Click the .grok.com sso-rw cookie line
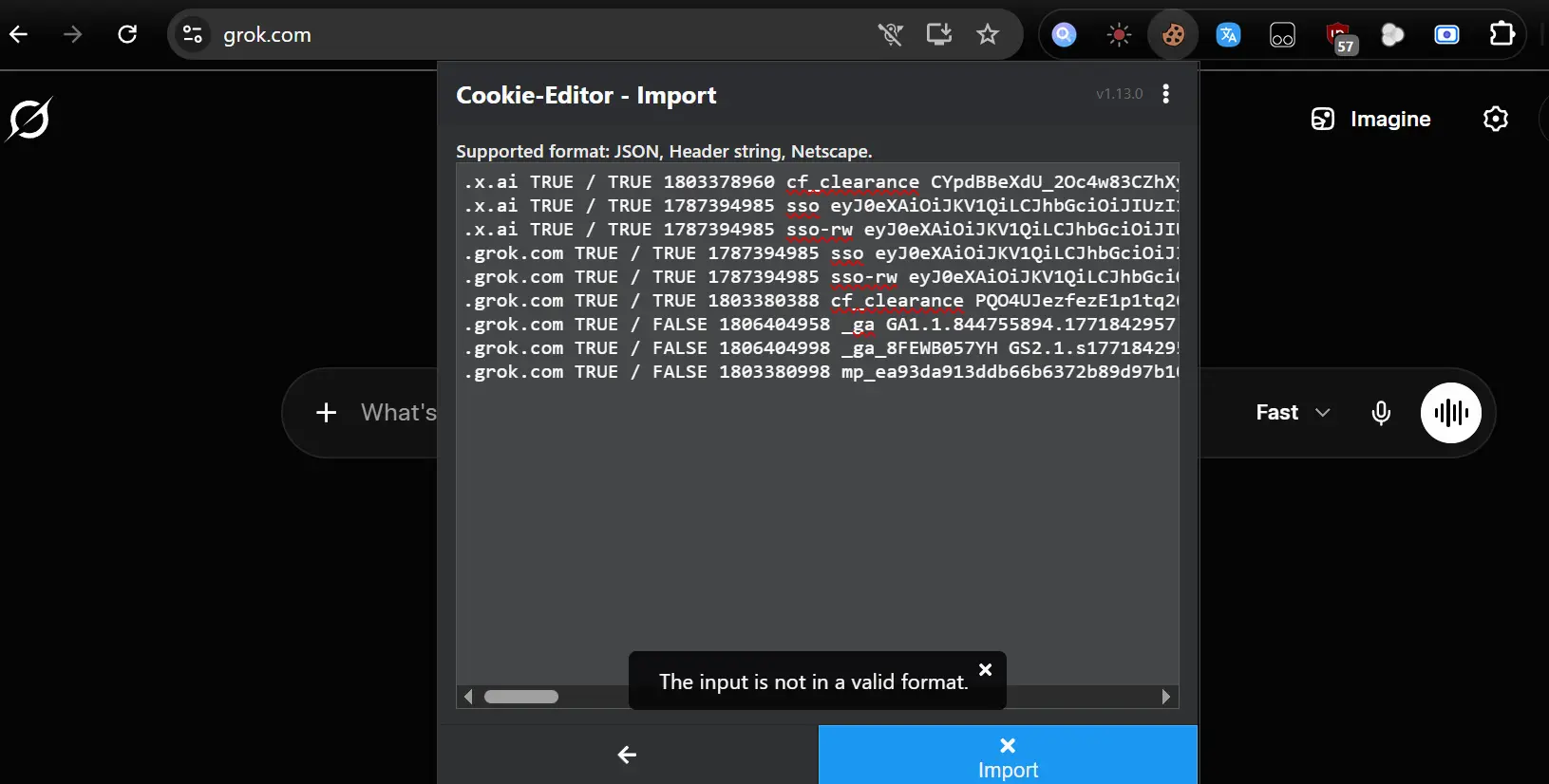 click(x=822, y=277)
